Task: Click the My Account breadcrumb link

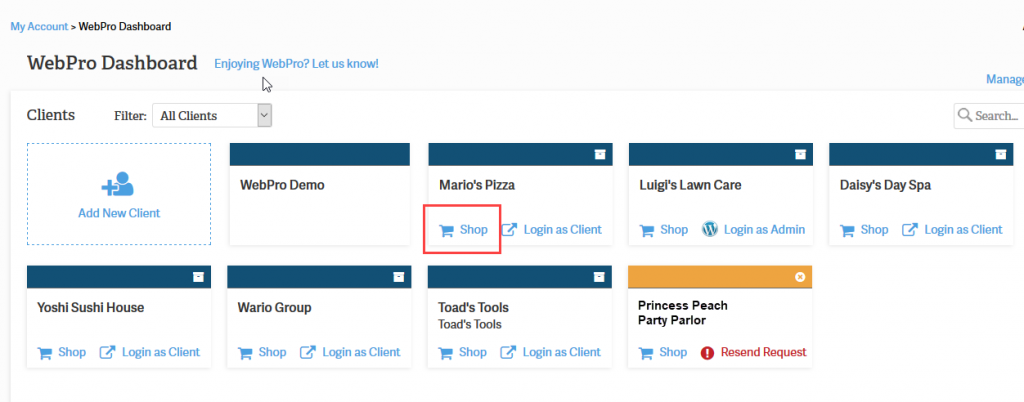Action: [39, 26]
